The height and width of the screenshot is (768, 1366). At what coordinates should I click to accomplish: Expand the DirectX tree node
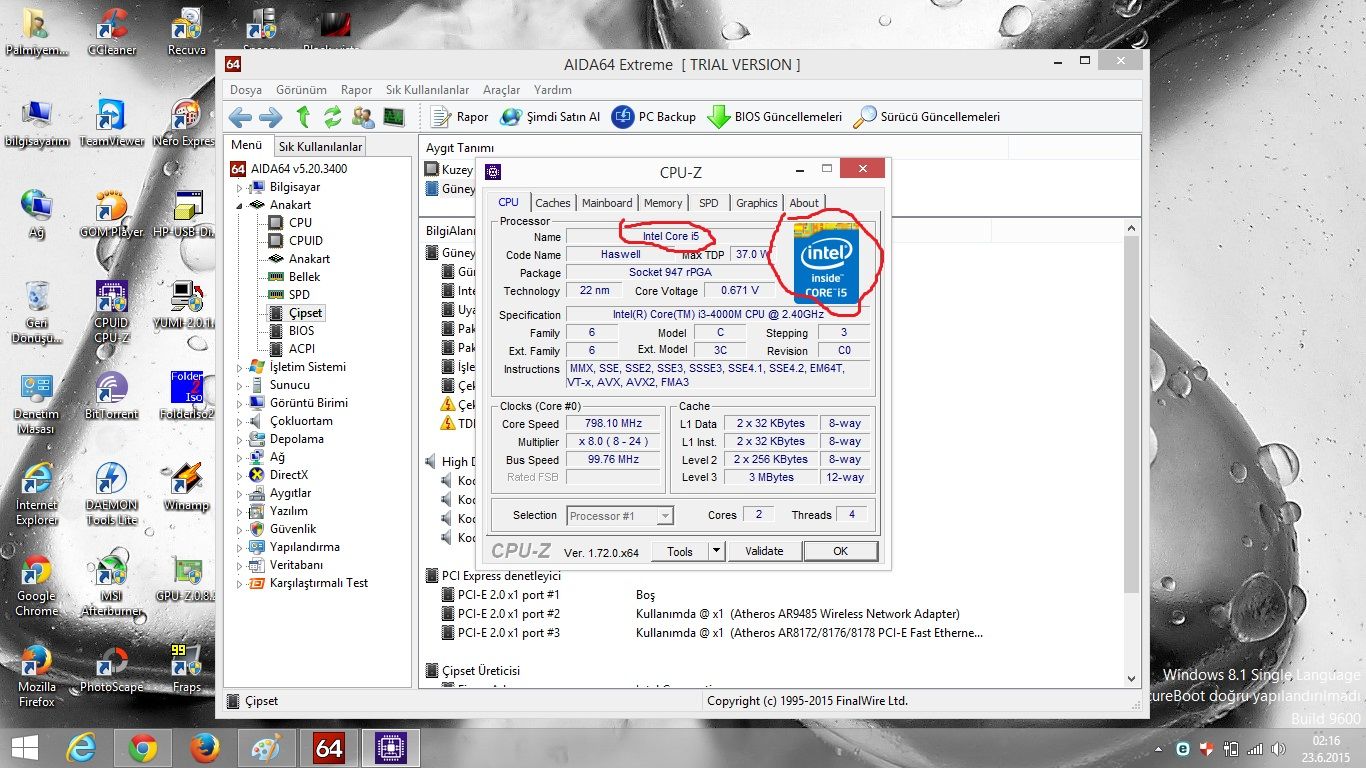point(240,475)
